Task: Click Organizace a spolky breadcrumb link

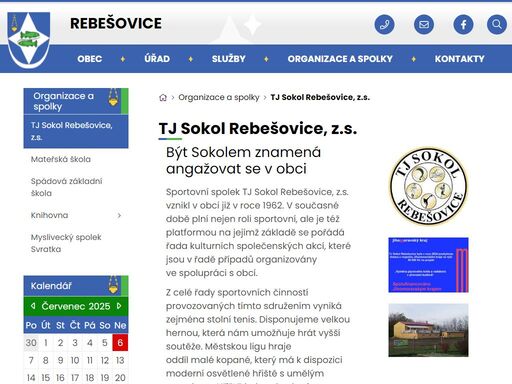Action: 219,97
